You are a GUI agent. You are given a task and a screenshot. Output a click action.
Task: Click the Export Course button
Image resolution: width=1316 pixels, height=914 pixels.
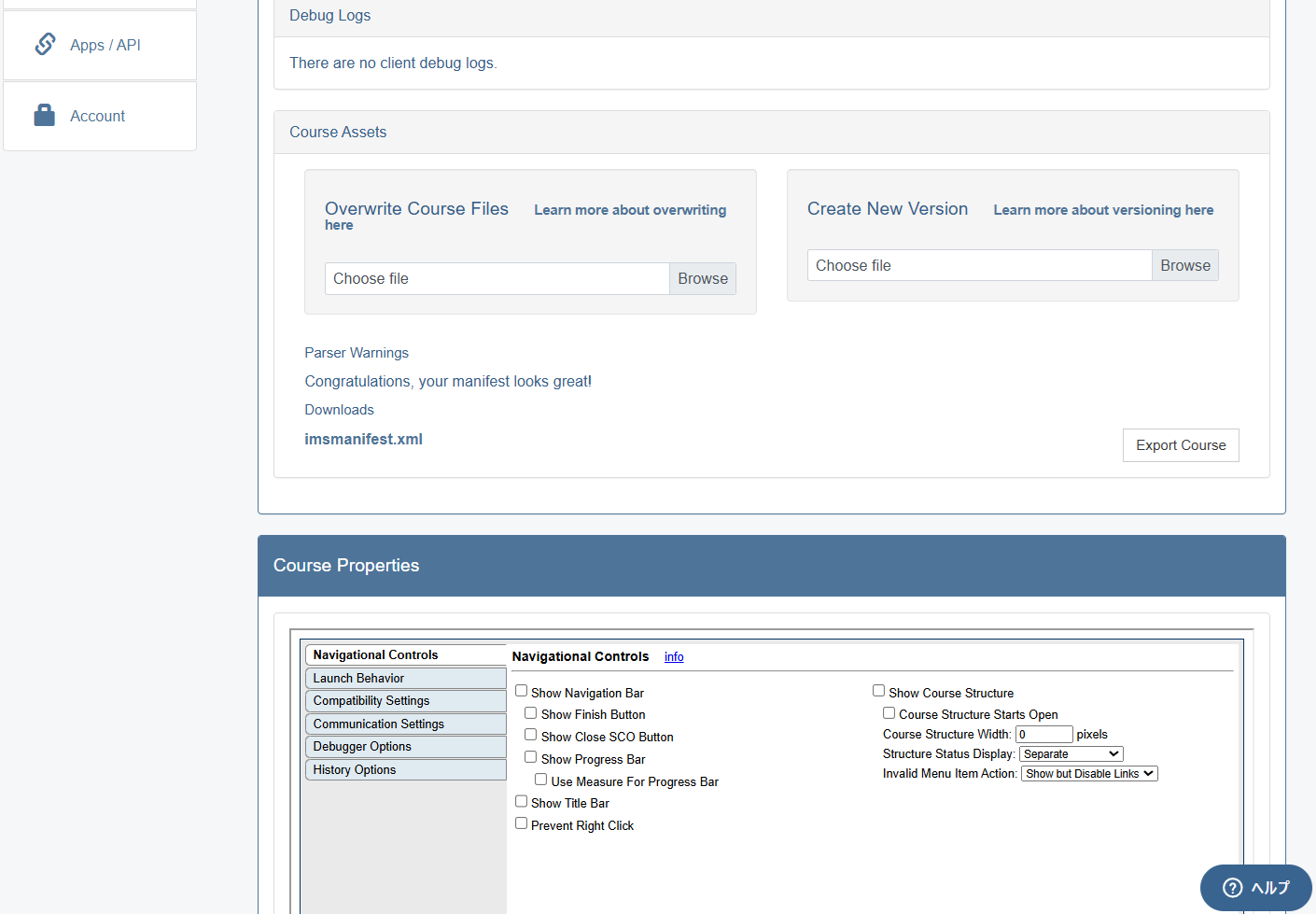coord(1181,445)
